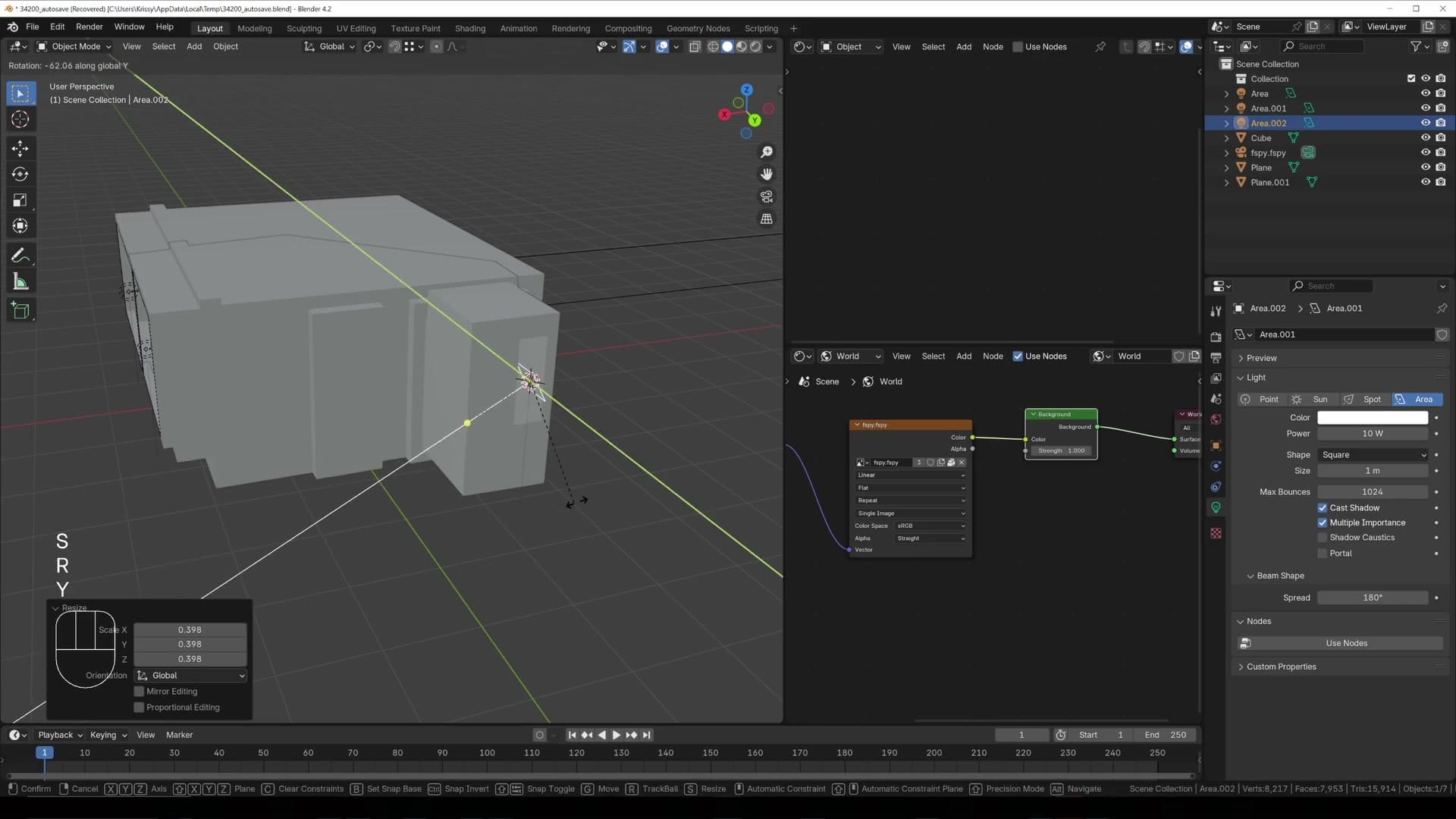Activate the 3D Cursor tool
This screenshot has width=1456, height=819.
[20, 120]
